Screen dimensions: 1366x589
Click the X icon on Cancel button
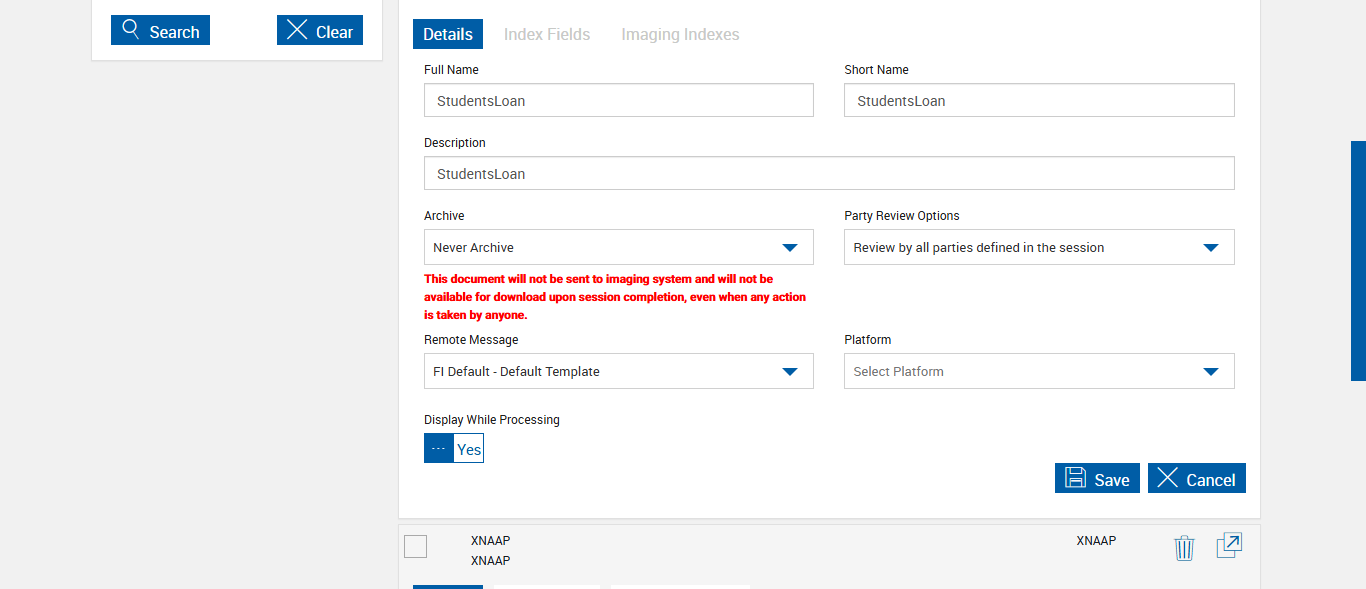coord(1167,478)
